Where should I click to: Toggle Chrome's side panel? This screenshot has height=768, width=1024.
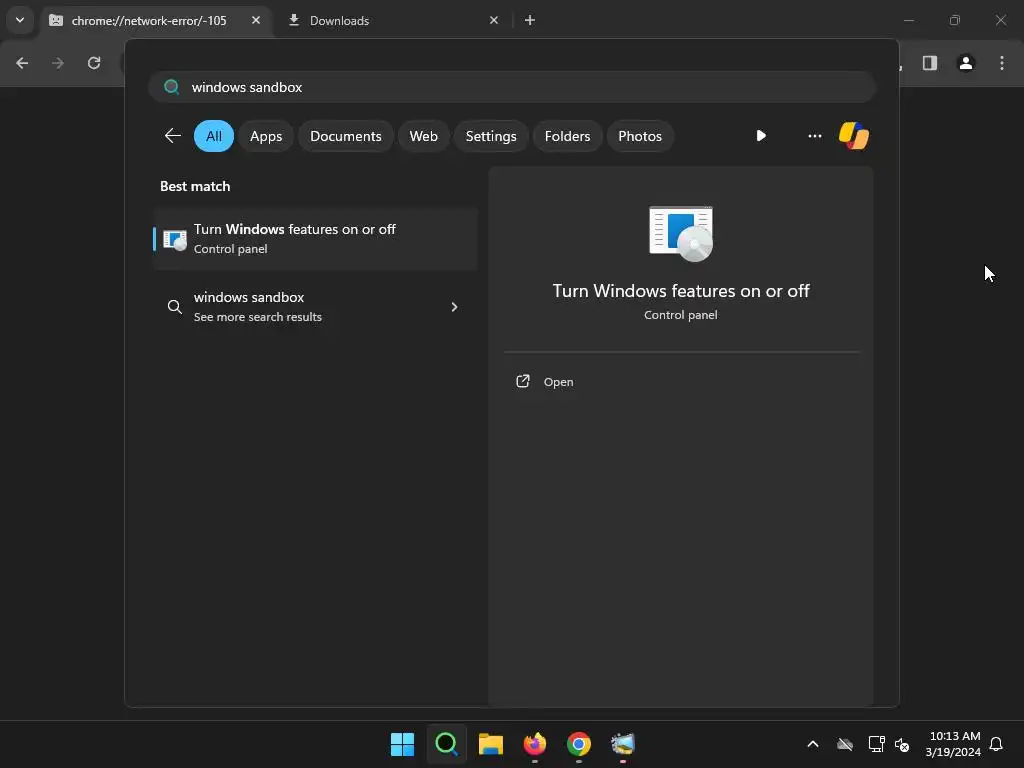tap(930, 63)
